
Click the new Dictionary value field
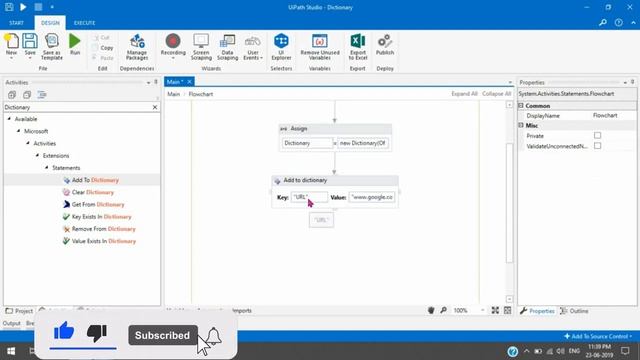363,143
